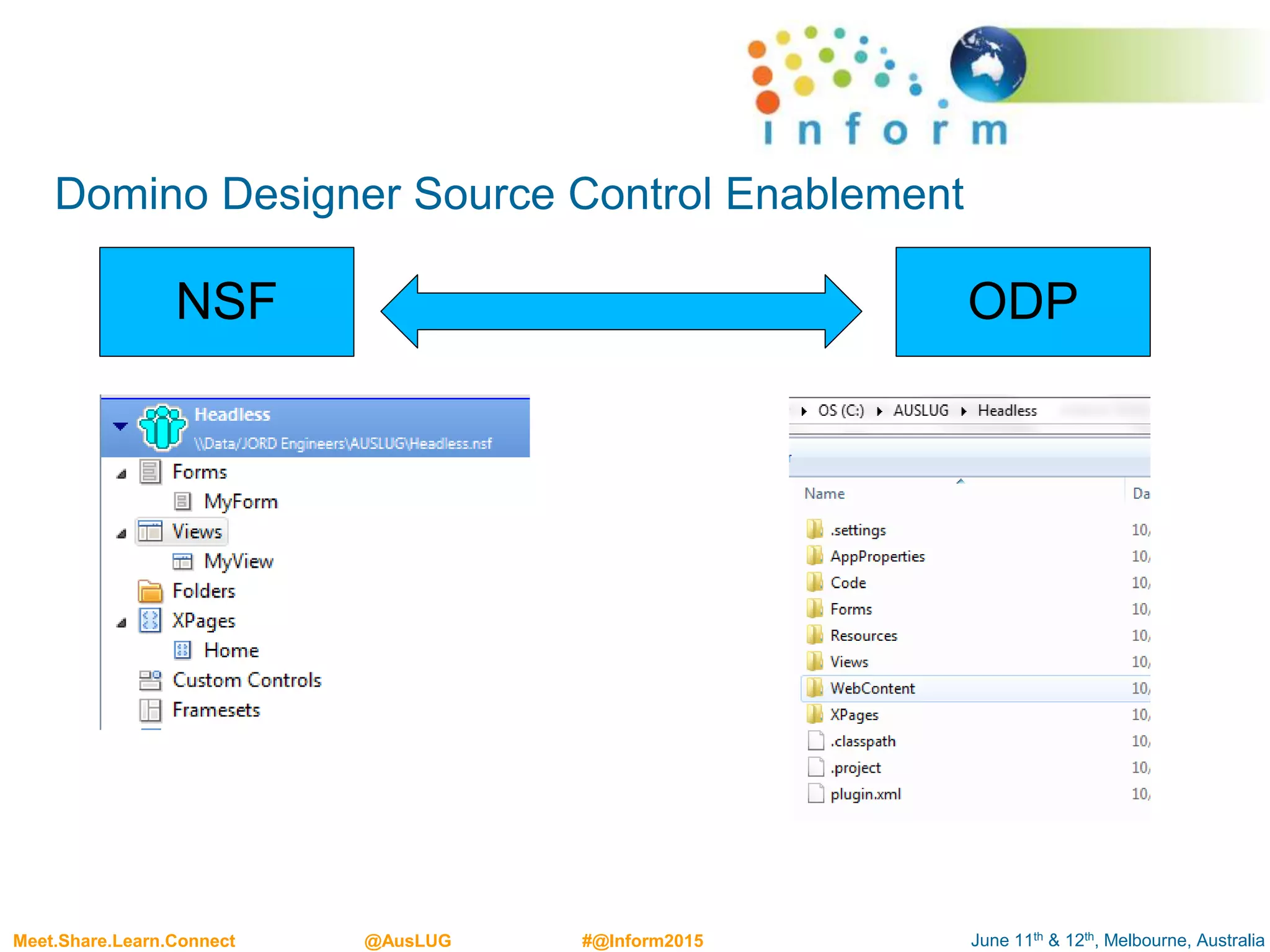Collapse the Forms tree node
Screen dimensions: 1270x952
click(122, 474)
